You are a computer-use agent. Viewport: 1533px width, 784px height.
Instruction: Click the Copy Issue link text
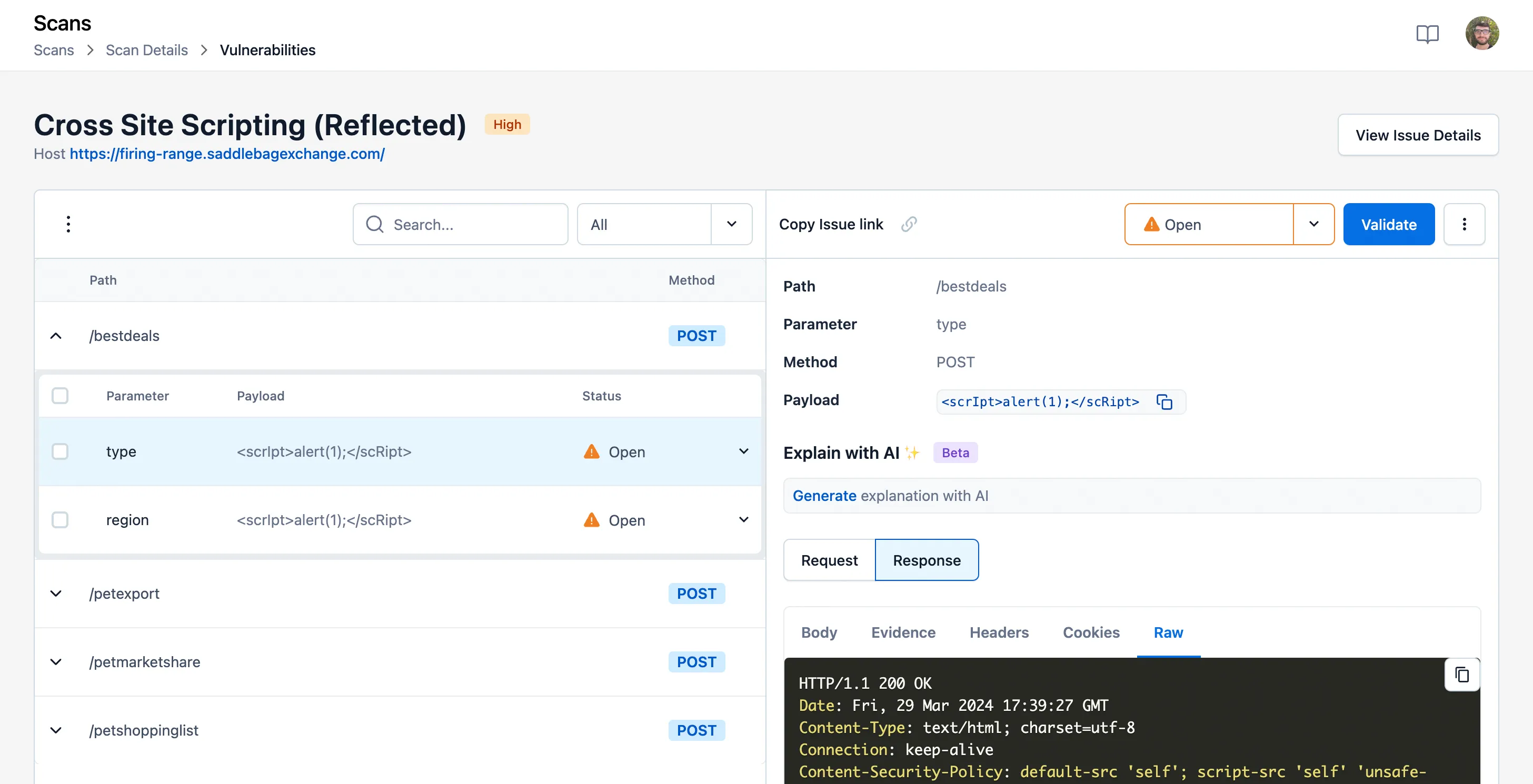[831, 224]
